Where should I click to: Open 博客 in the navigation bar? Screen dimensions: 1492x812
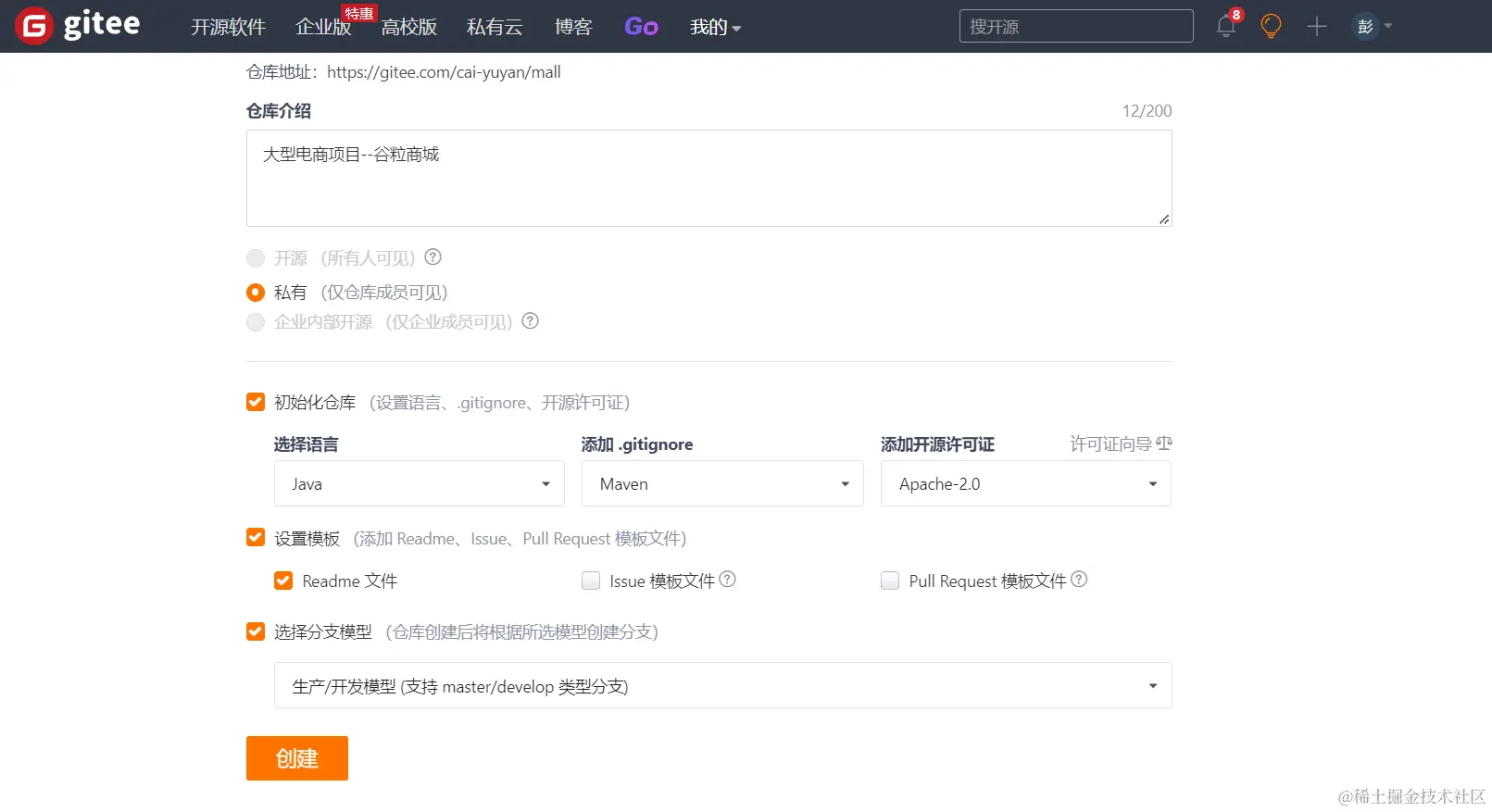pyautogui.click(x=573, y=28)
